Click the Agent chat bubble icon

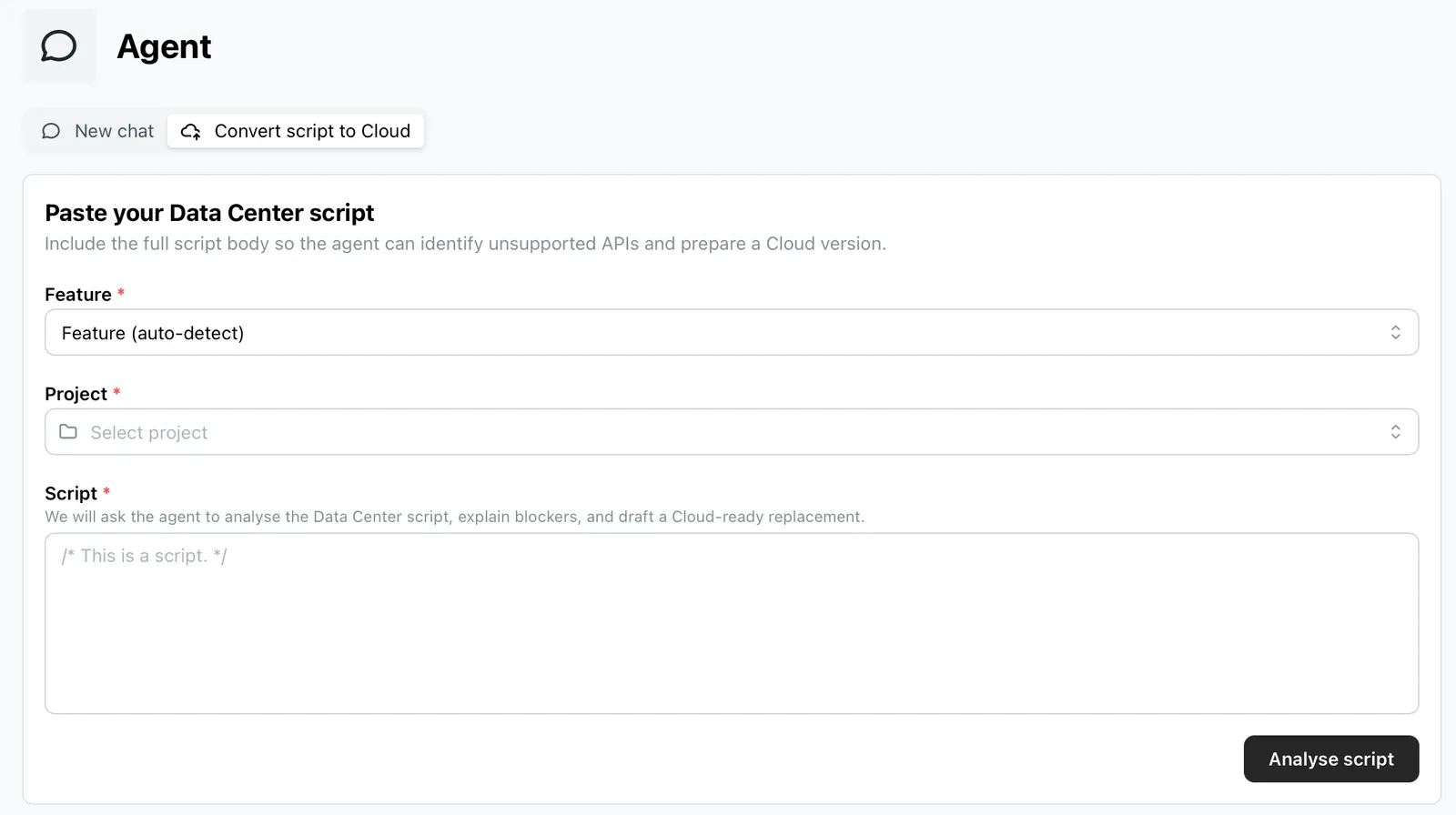point(59,46)
